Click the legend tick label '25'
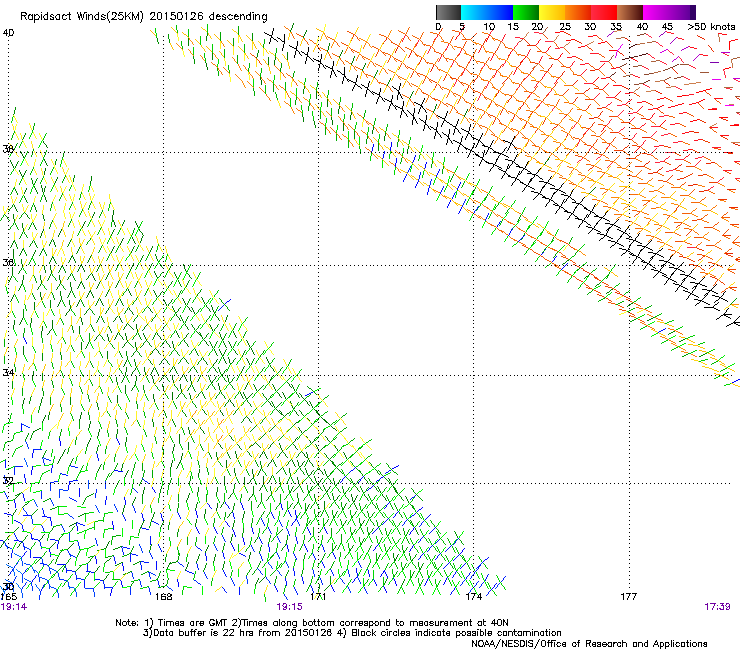 [565, 27]
